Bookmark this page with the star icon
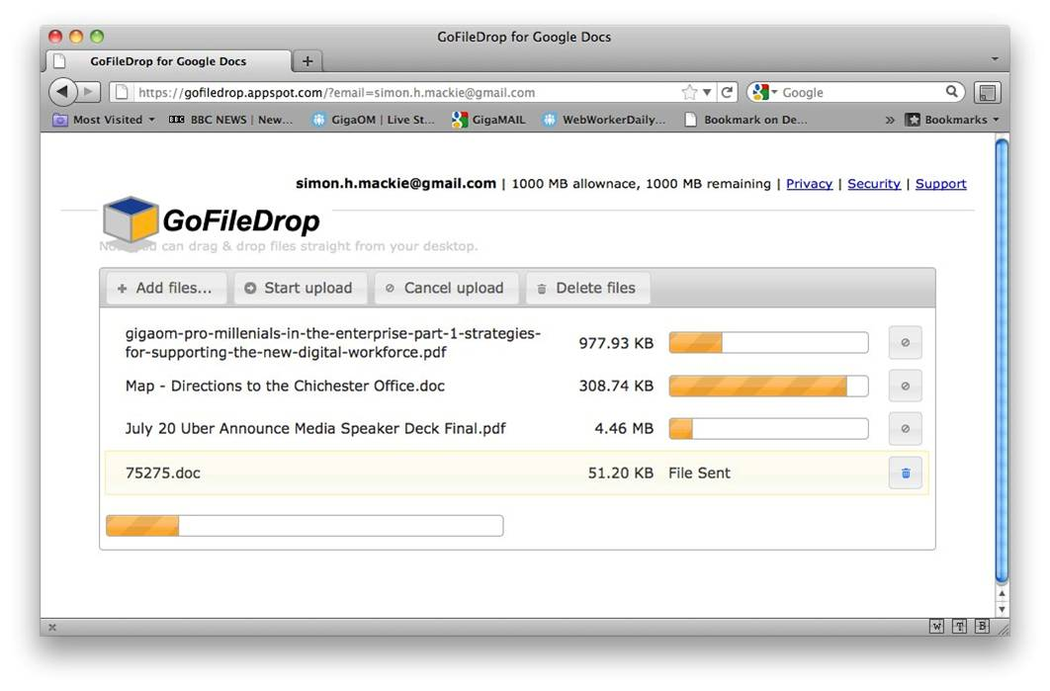Viewport: 1050px width, 691px height. click(x=689, y=92)
